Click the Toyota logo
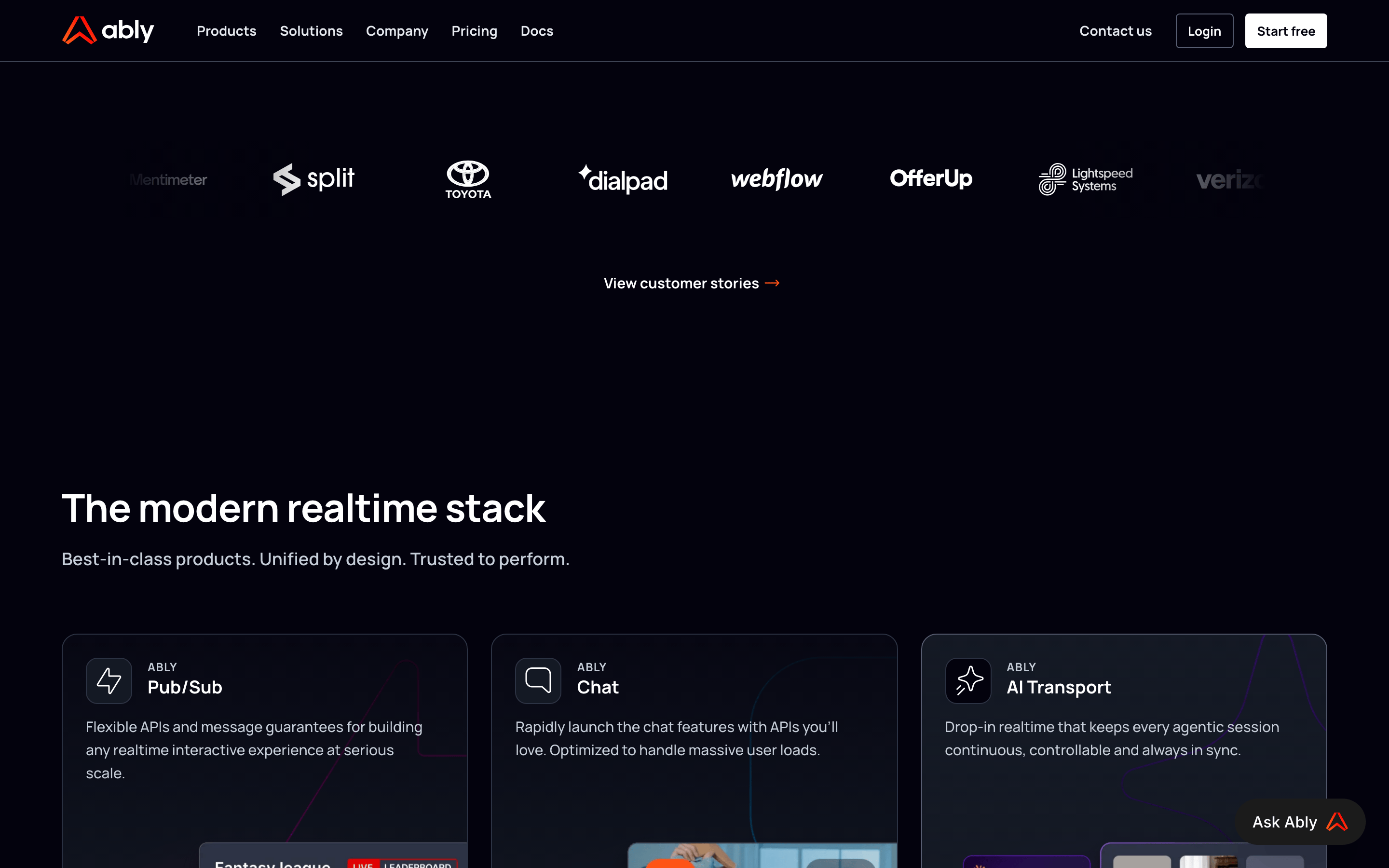The width and height of the screenshot is (1389, 868). coord(468,180)
